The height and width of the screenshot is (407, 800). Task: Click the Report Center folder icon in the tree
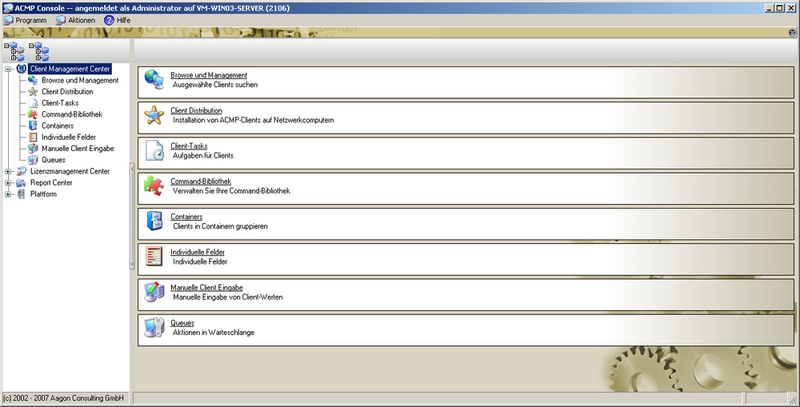click(x=21, y=183)
